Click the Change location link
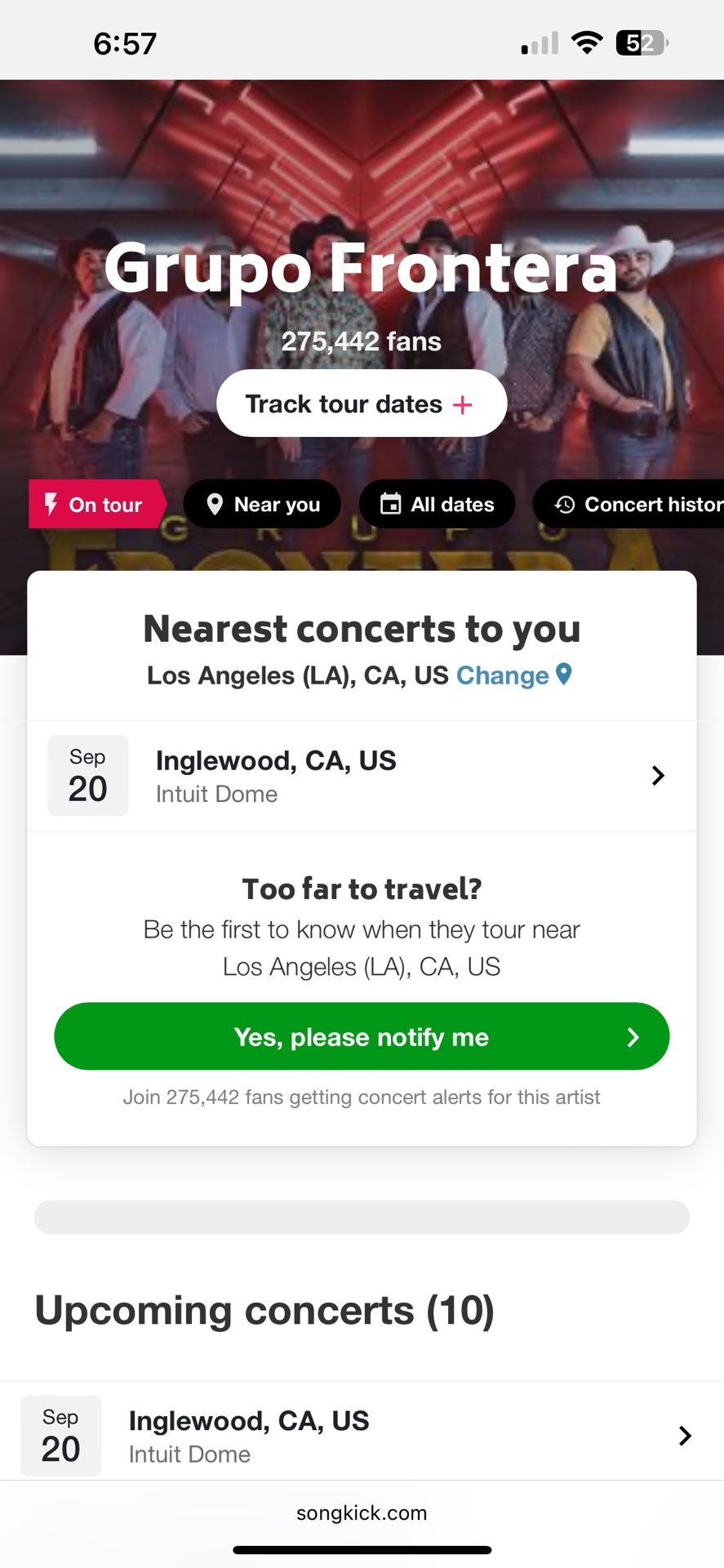Image resolution: width=724 pixels, height=1568 pixels. click(x=502, y=675)
